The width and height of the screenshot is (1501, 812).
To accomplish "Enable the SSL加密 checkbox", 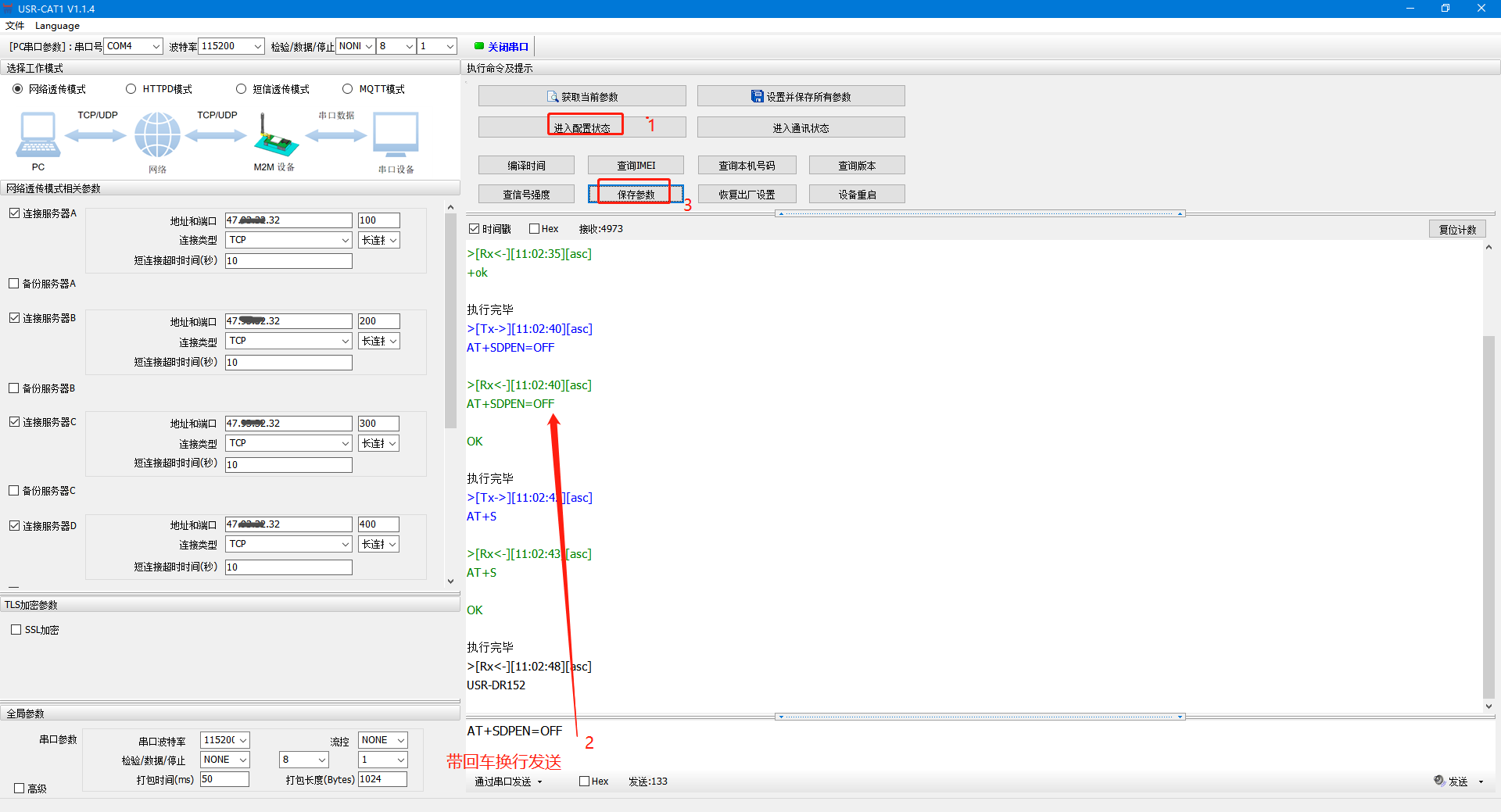I will (16, 630).
